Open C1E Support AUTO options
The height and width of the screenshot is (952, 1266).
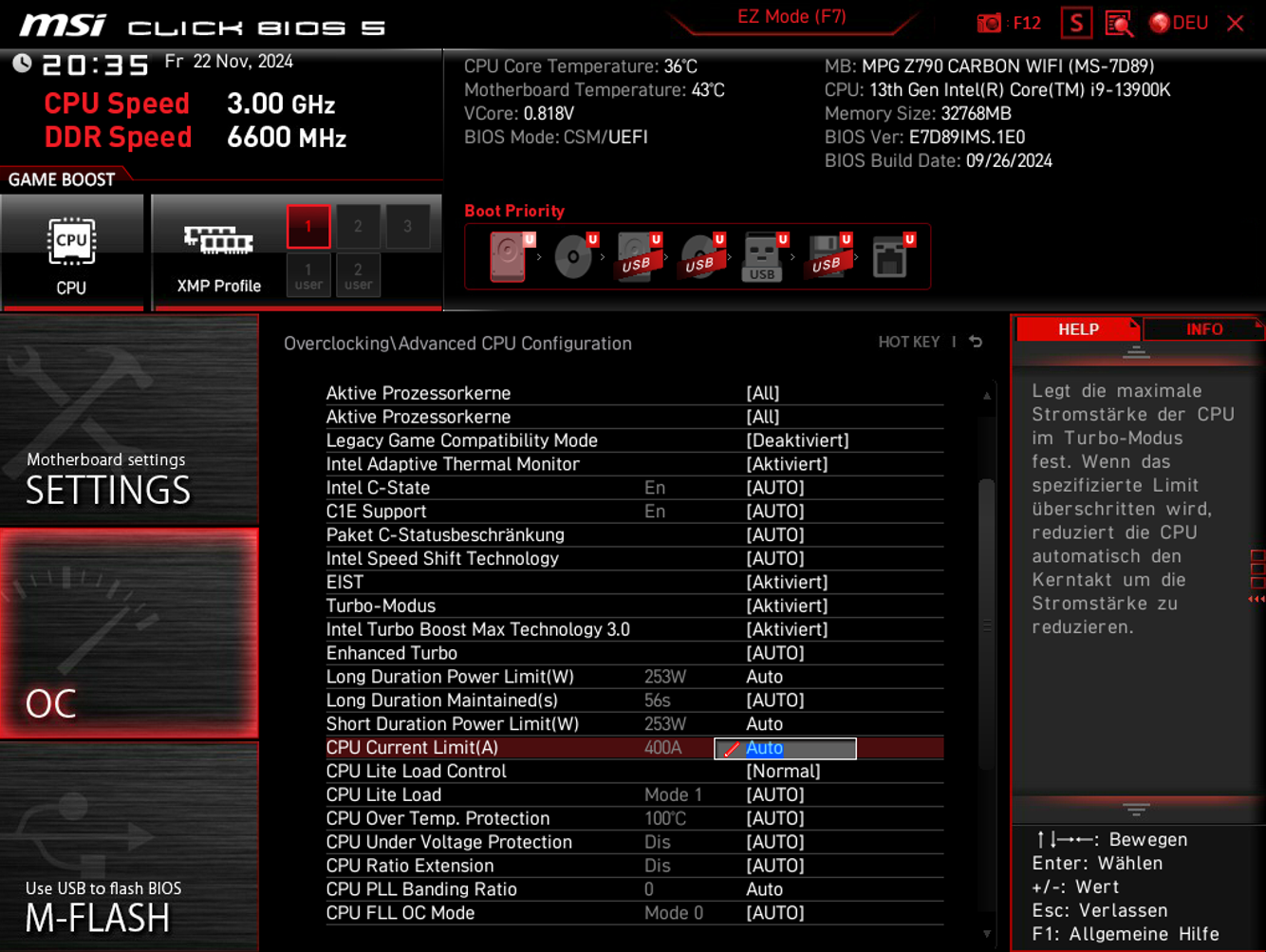coord(775,512)
